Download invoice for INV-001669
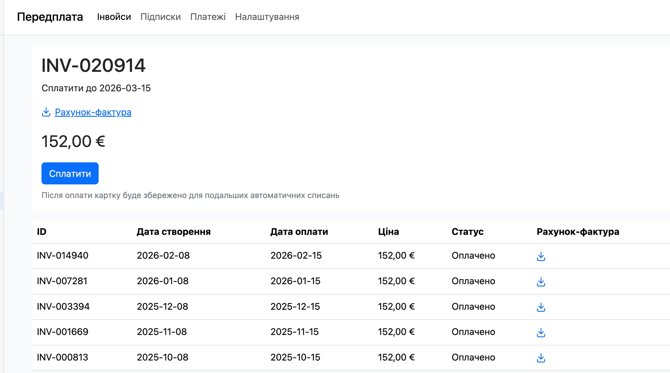The height and width of the screenshot is (373, 670). click(541, 332)
